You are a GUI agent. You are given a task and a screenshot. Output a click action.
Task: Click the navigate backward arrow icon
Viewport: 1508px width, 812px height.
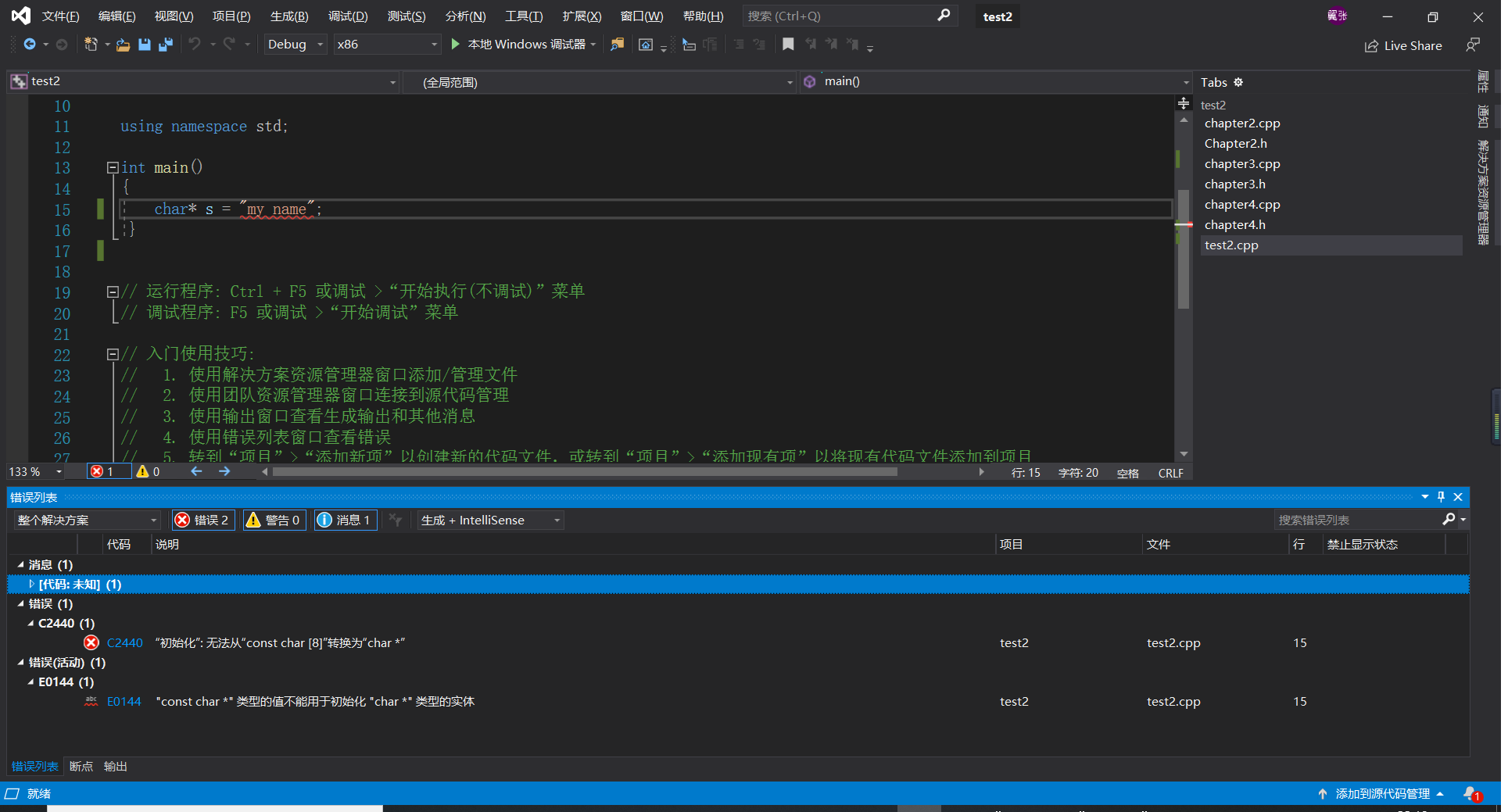coord(30,45)
